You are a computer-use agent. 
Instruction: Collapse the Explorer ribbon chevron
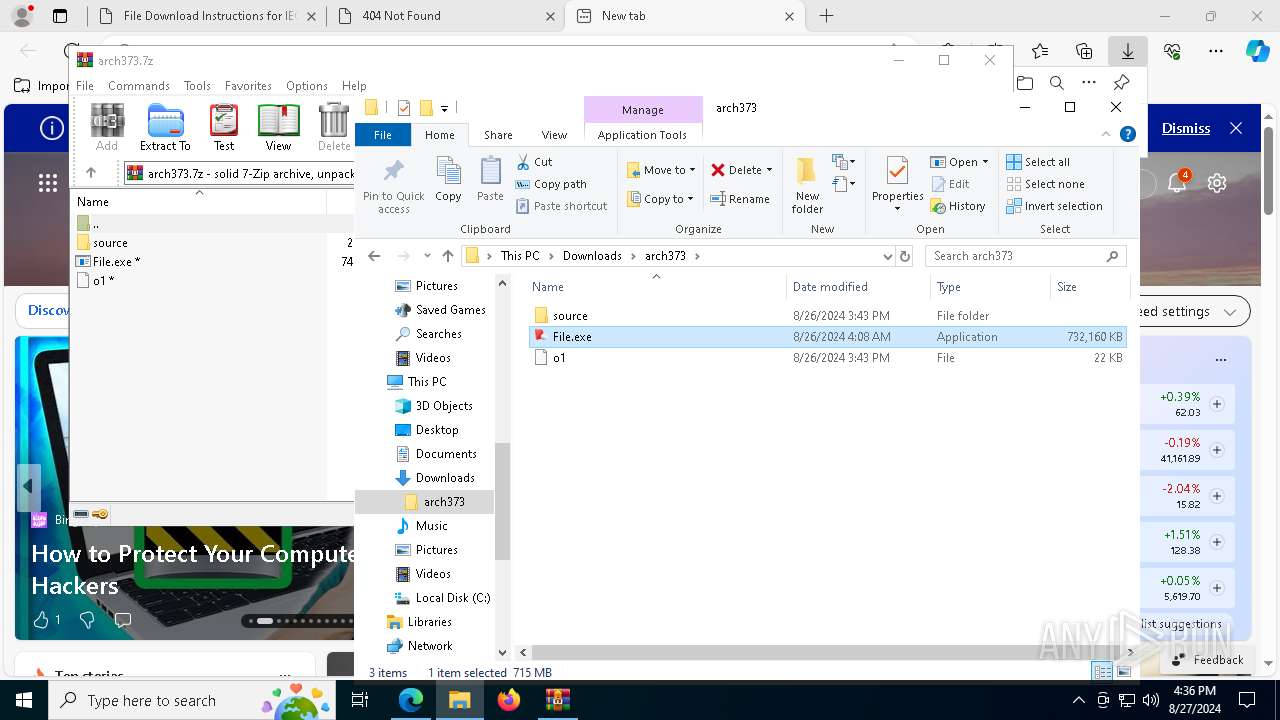1107,134
